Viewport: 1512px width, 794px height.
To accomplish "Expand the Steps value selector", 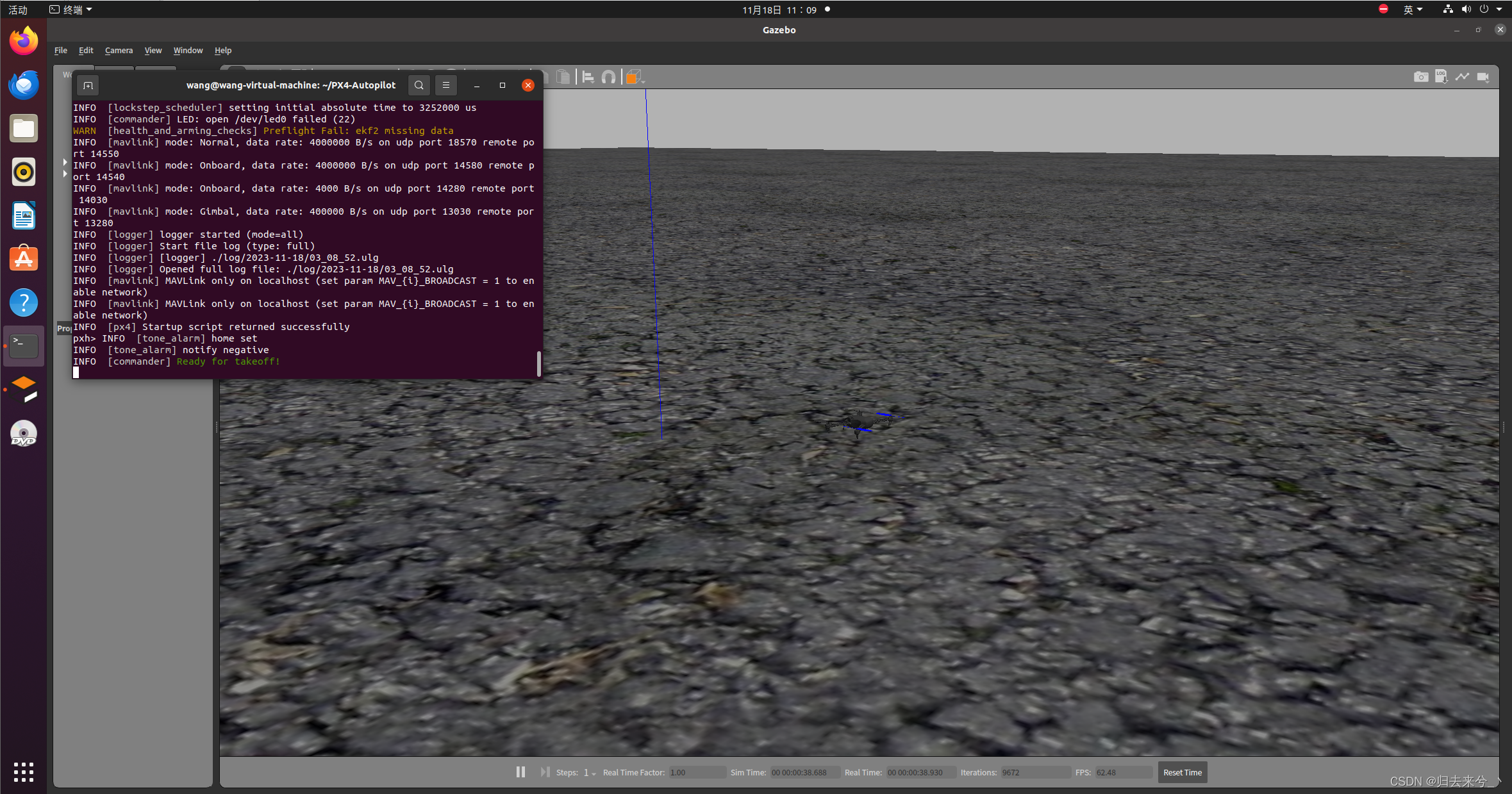I will pyautogui.click(x=593, y=774).
